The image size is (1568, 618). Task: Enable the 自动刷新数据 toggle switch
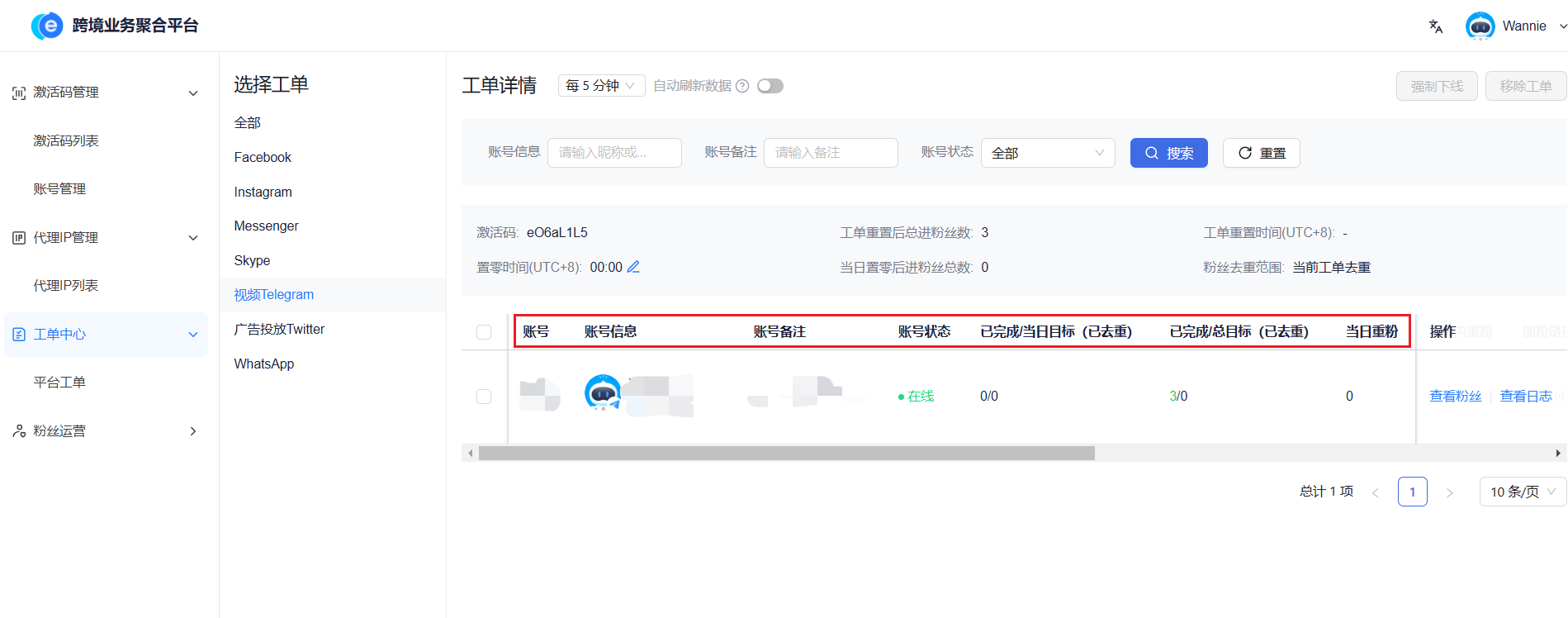pos(770,86)
